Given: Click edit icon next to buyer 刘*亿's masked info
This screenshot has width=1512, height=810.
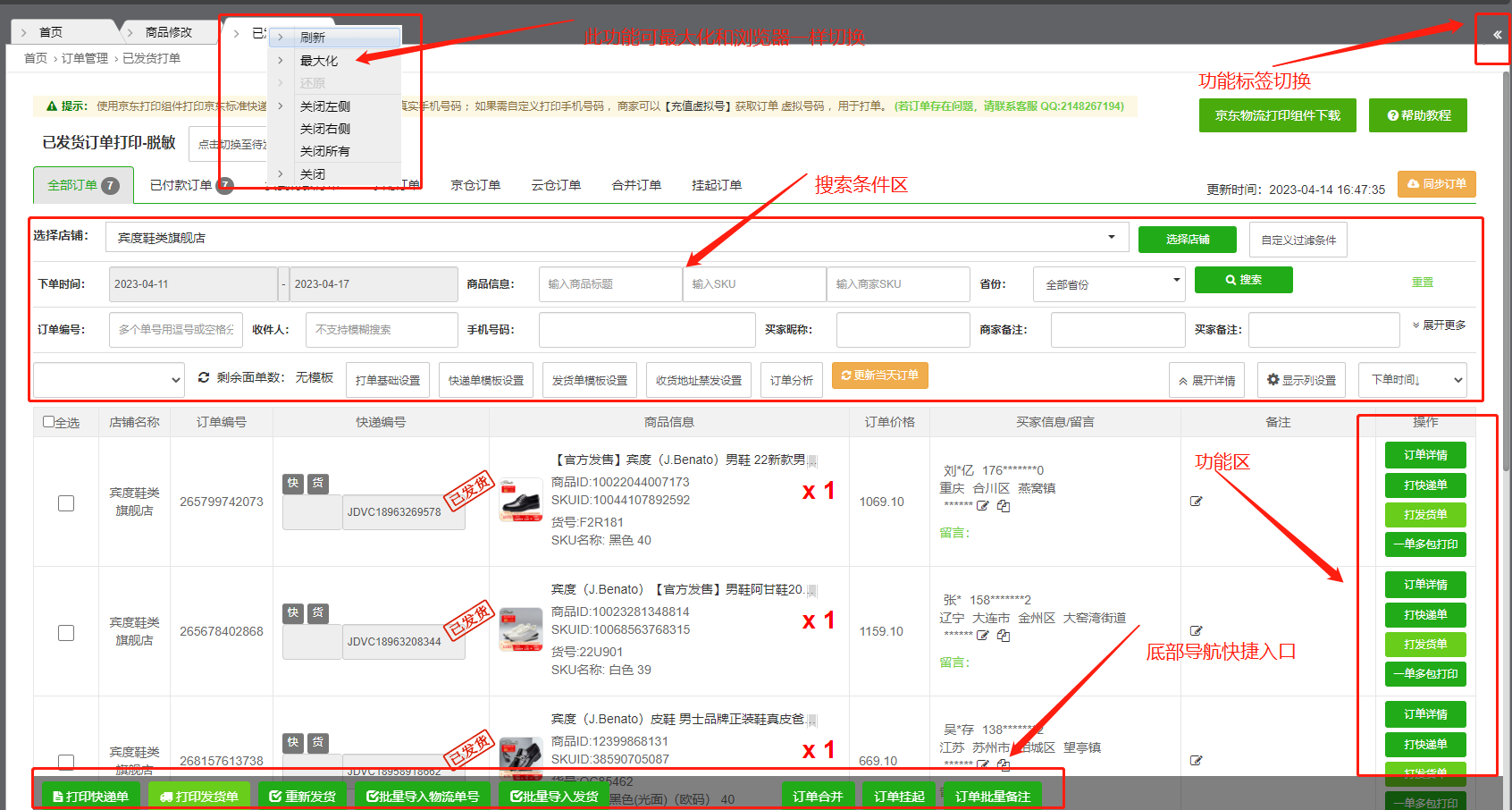Looking at the screenshot, I should coord(983,506).
